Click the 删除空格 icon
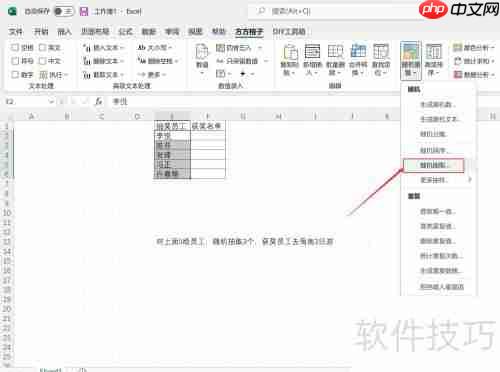 coord(142,61)
